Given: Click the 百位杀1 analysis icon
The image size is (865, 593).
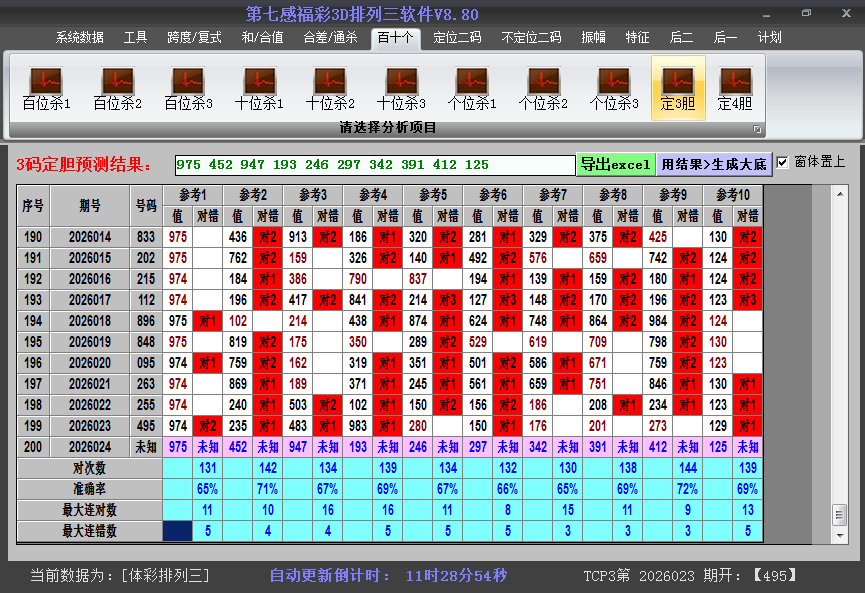Looking at the screenshot, I should pyautogui.click(x=46, y=88).
